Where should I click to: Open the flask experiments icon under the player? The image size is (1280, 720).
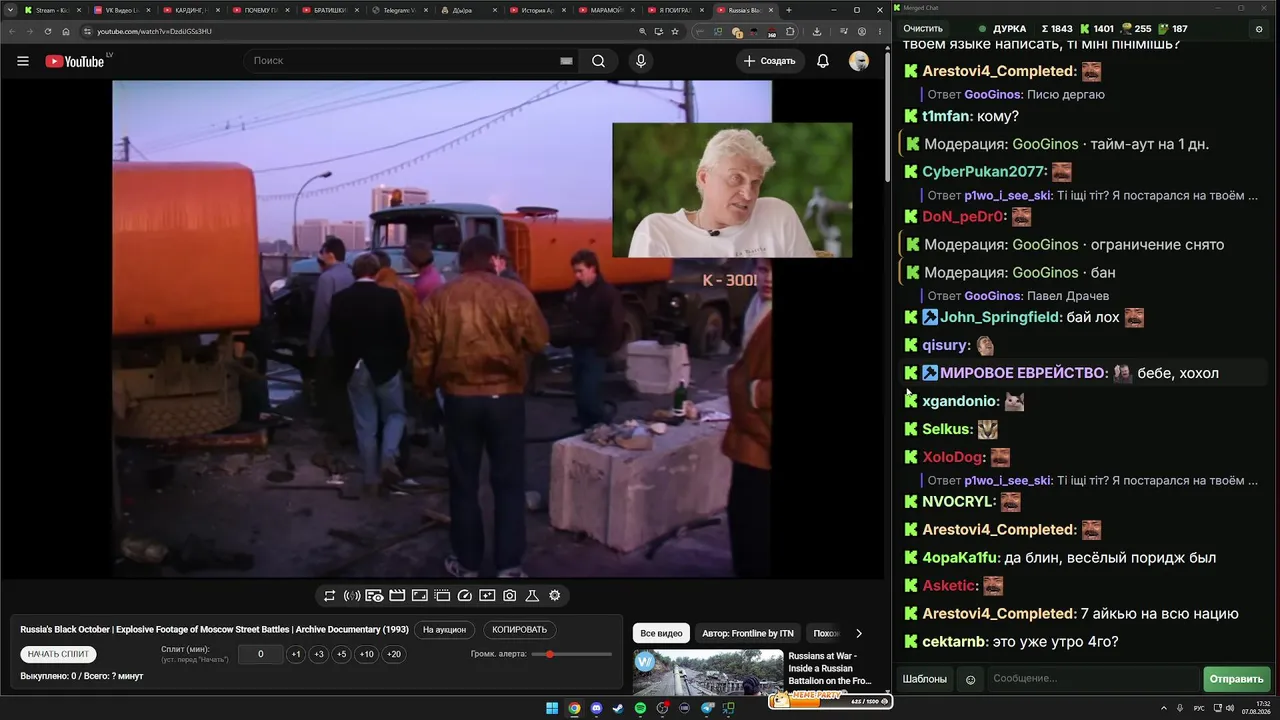coord(532,596)
